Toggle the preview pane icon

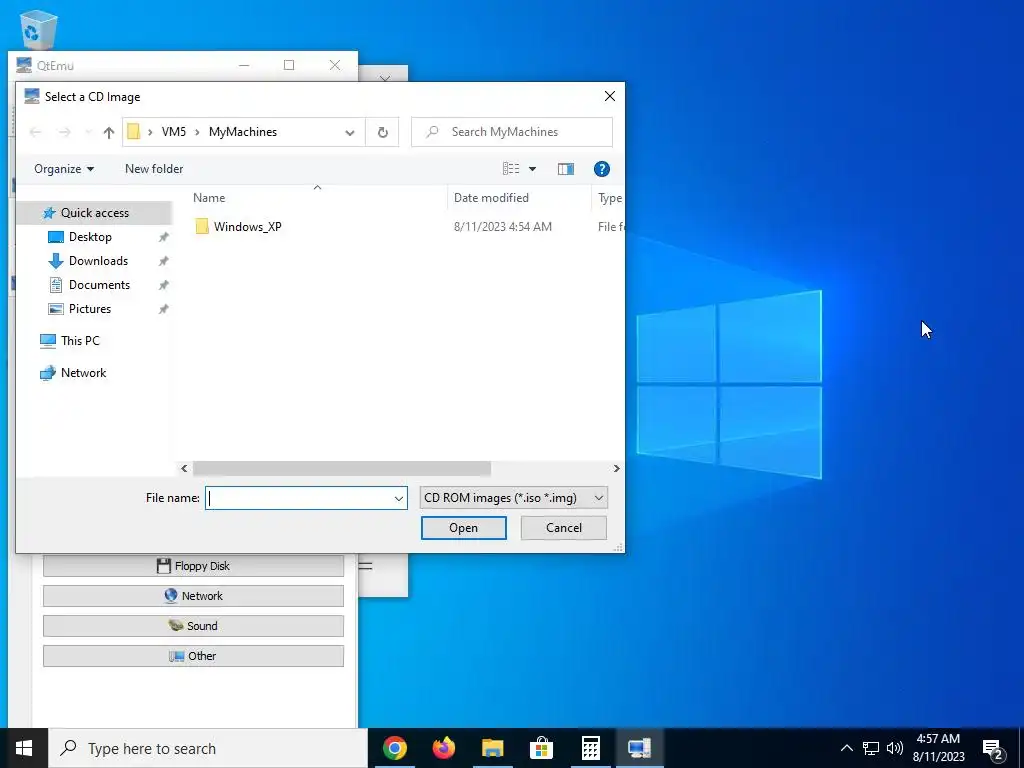pyautogui.click(x=566, y=169)
